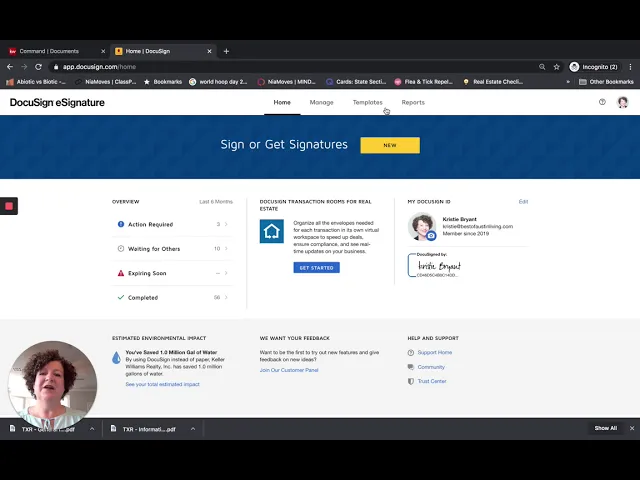Open the Bookmarks star folder in bookmarks bar

[163, 82]
